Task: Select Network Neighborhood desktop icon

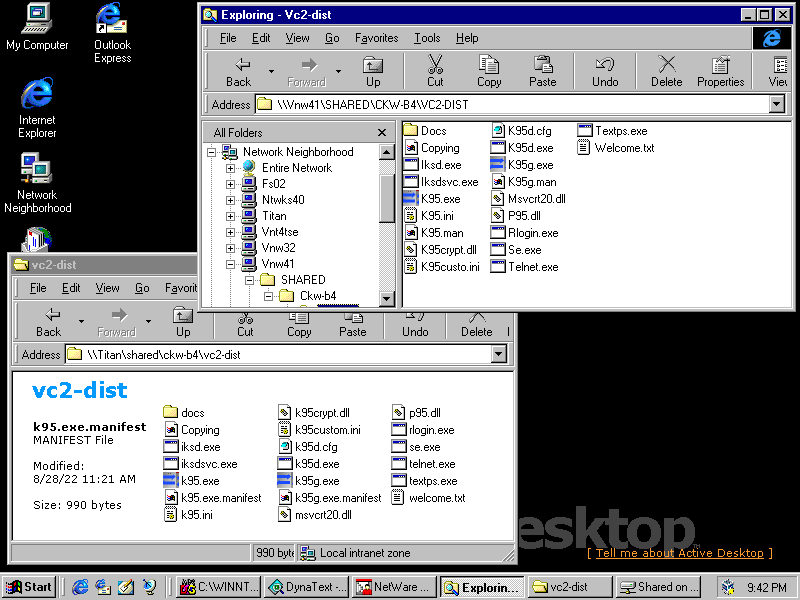Action: pos(37,183)
